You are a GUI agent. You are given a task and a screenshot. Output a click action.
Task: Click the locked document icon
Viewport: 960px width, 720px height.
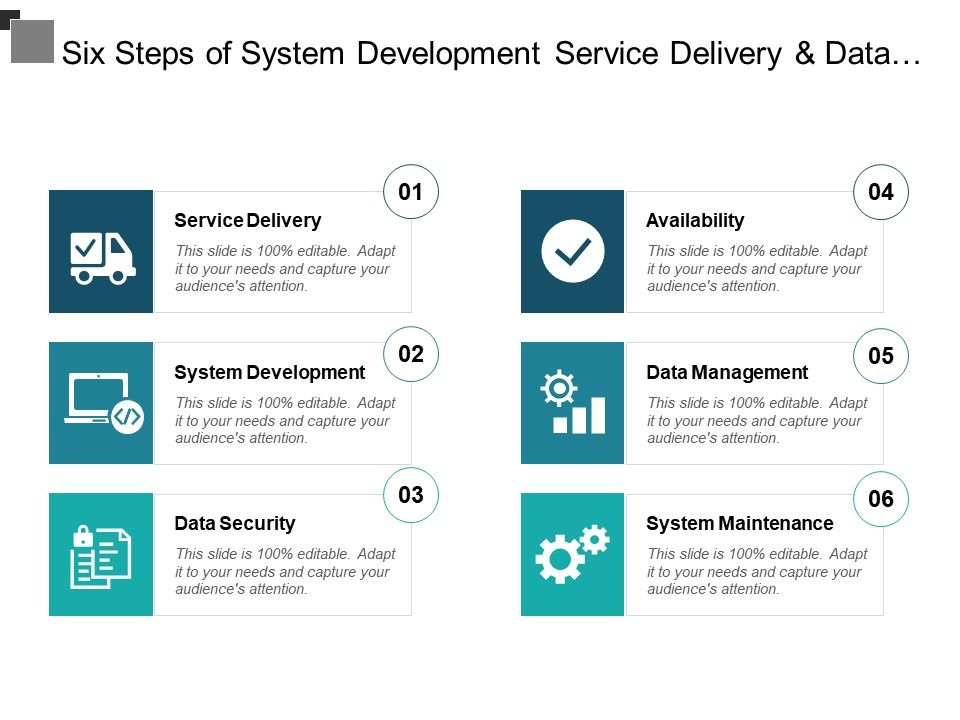101,557
